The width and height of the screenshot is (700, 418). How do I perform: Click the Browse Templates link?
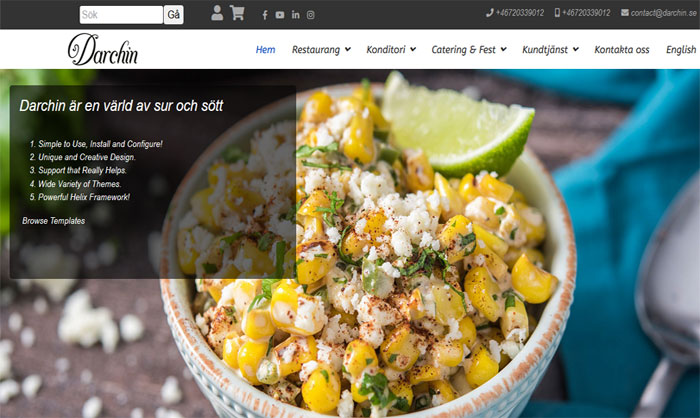pyautogui.click(x=54, y=221)
